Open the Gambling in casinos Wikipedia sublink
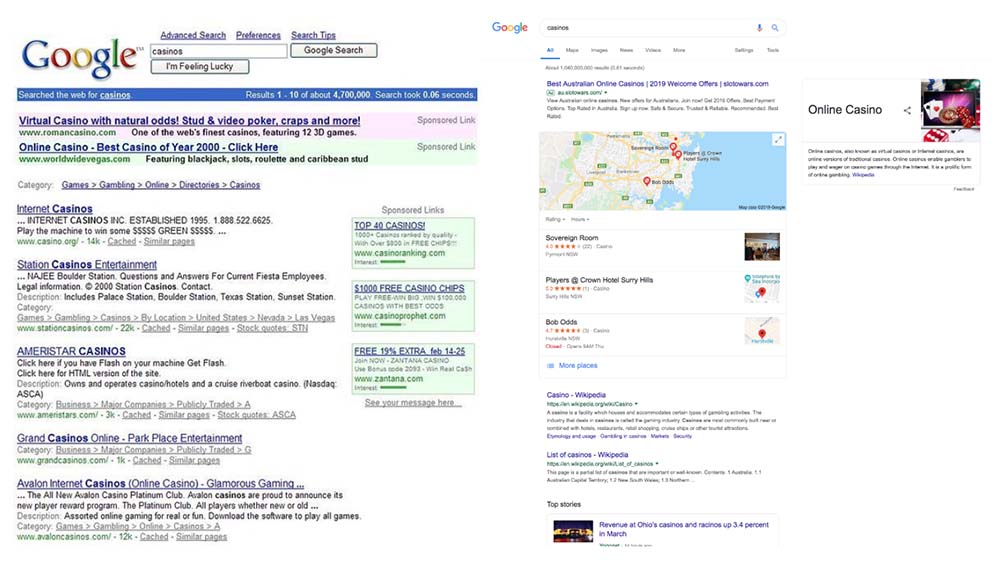The width and height of the screenshot is (1000, 563). tap(622, 437)
